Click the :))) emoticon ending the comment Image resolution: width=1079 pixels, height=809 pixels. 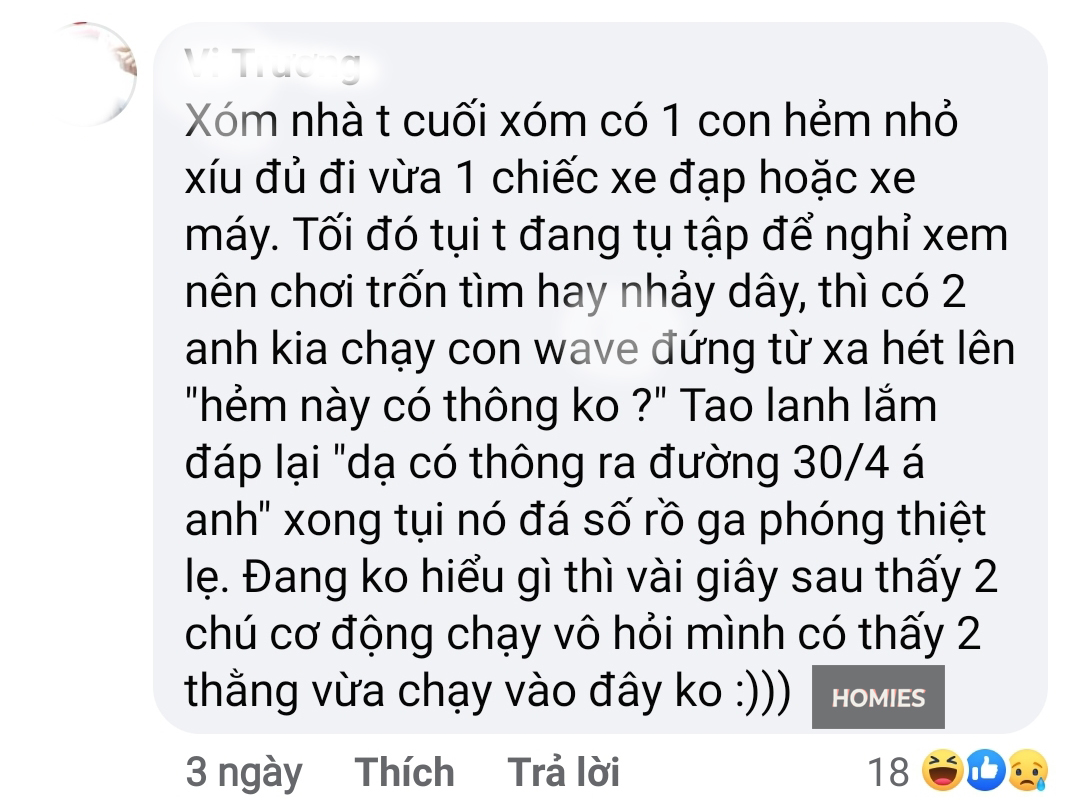(x=763, y=691)
